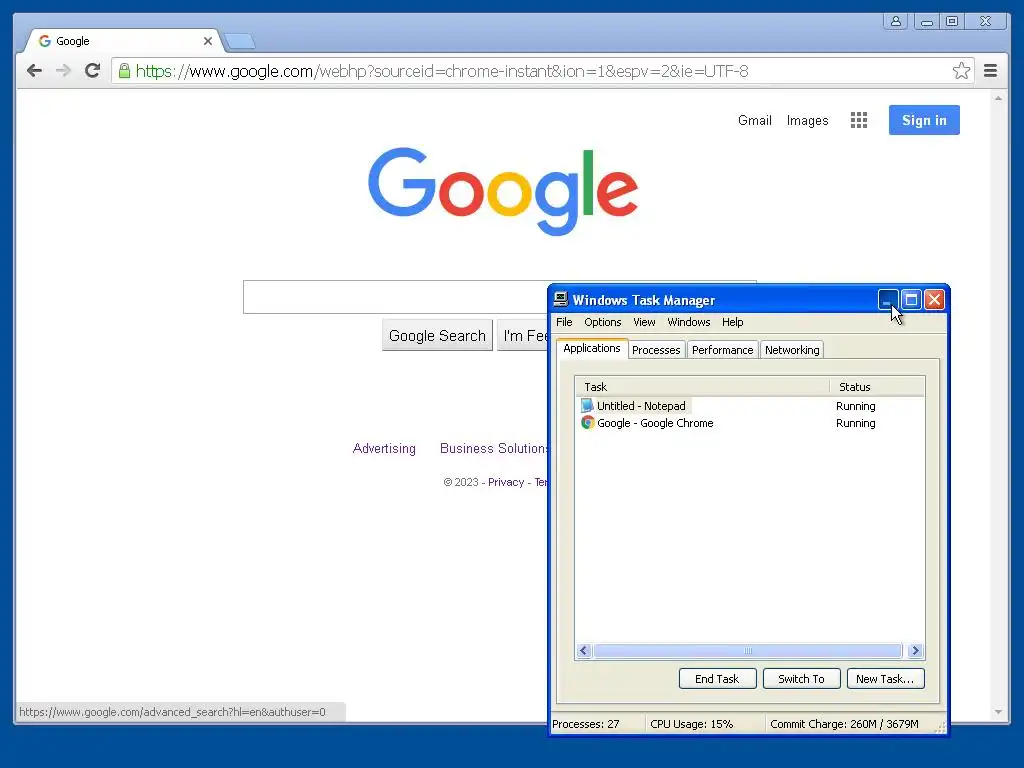Image resolution: width=1024 pixels, height=768 pixels.
Task: Restore down the Chrome window
Action: pos(952,22)
